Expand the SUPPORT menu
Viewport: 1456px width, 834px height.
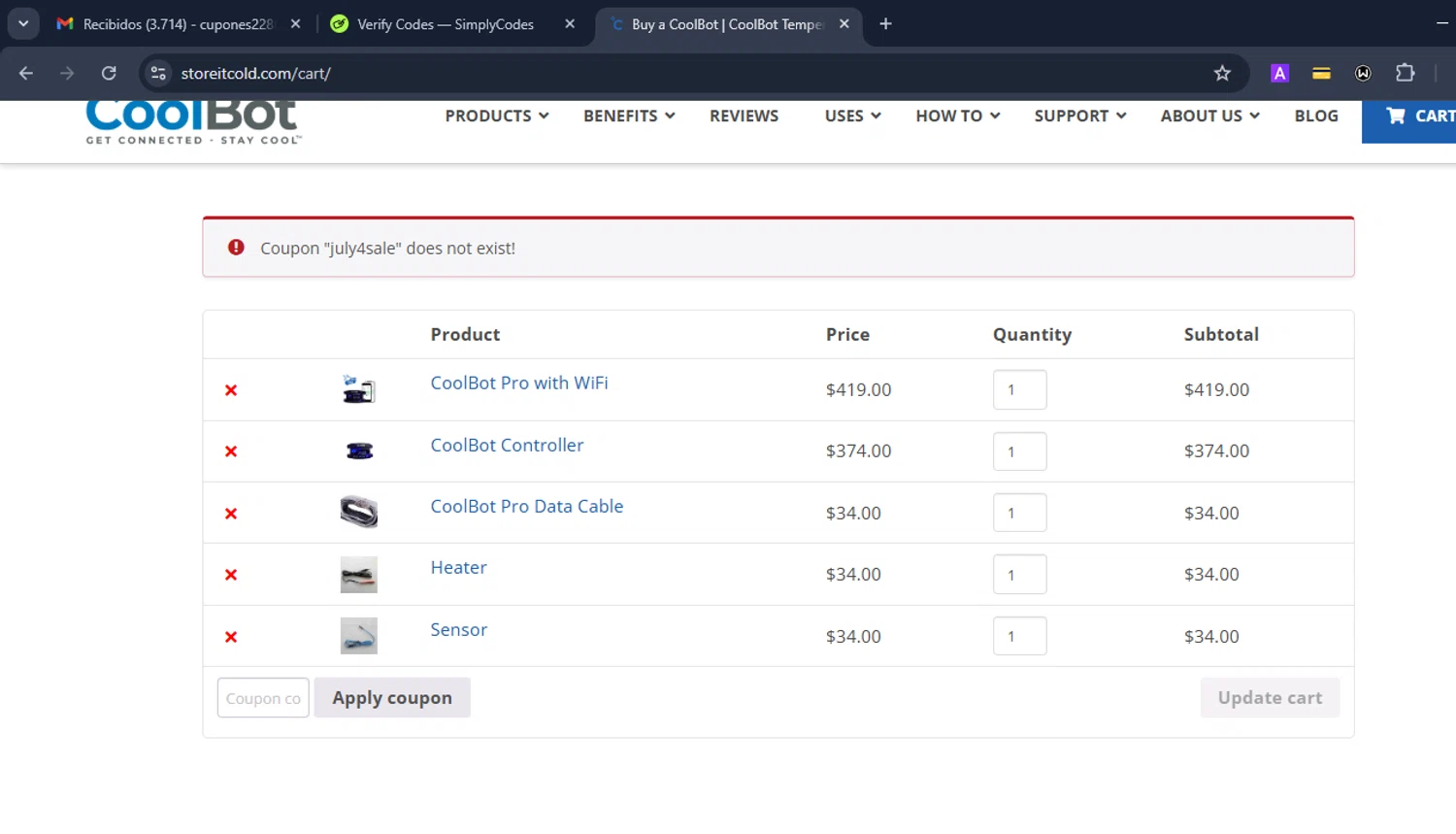1080,116
